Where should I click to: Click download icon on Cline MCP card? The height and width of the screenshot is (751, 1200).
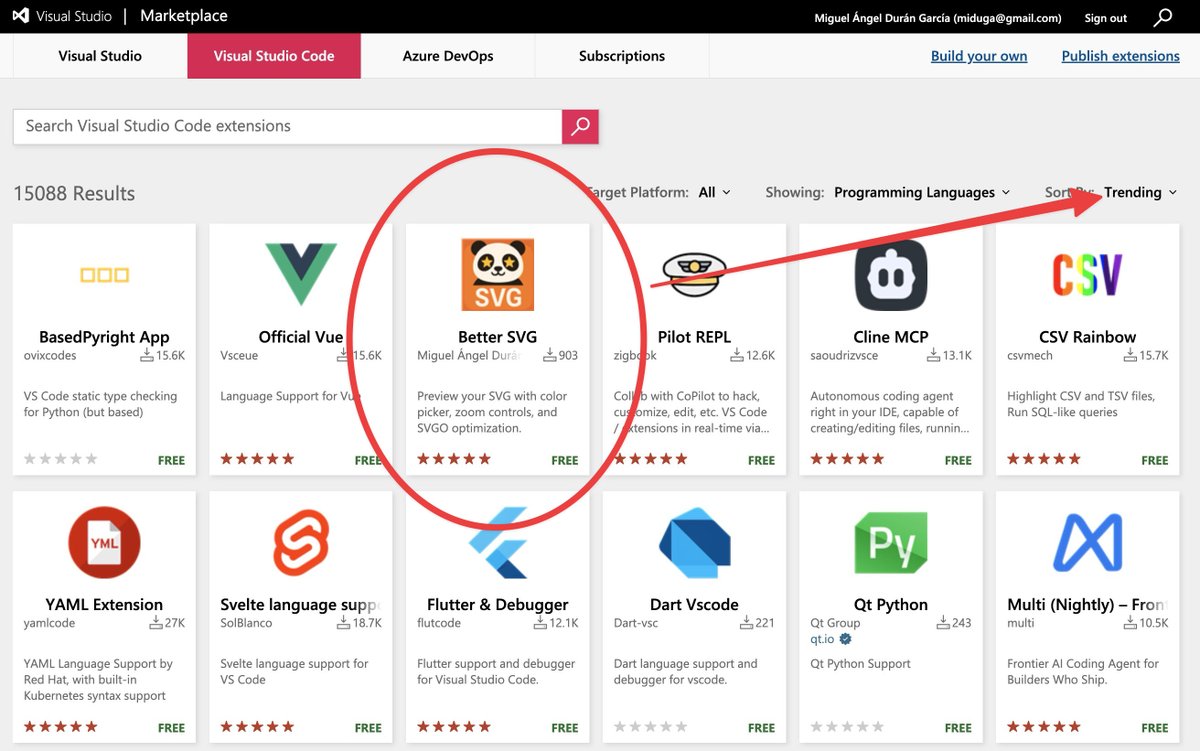[x=933, y=355]
